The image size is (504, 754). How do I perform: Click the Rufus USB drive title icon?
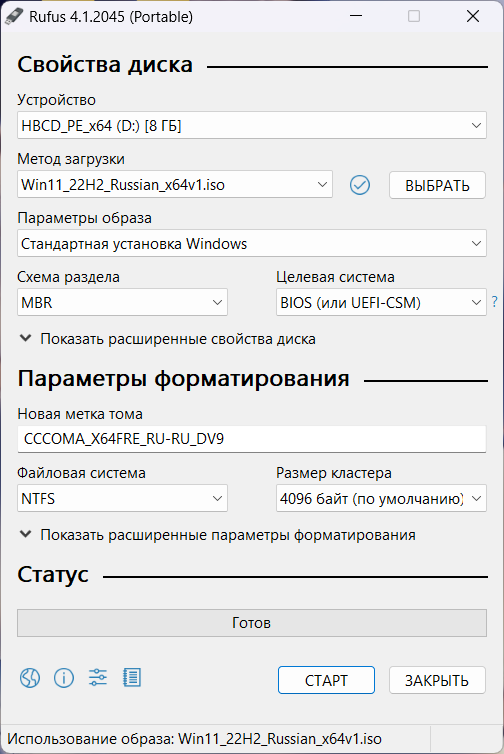[13, 15]
